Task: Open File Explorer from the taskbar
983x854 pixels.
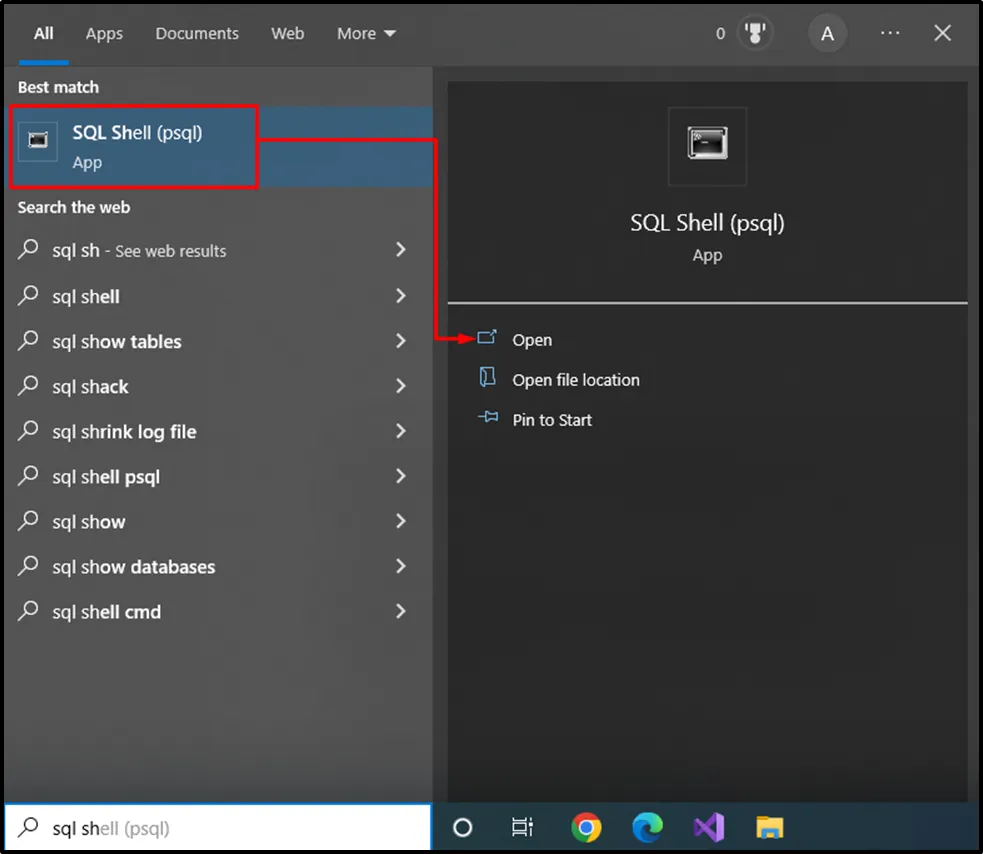Action: coord(769,827)
